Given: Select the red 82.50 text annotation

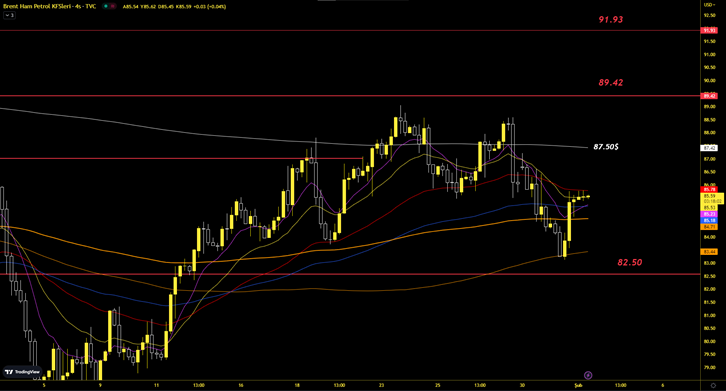Looking at the screenshot, I should coord(630,262).
